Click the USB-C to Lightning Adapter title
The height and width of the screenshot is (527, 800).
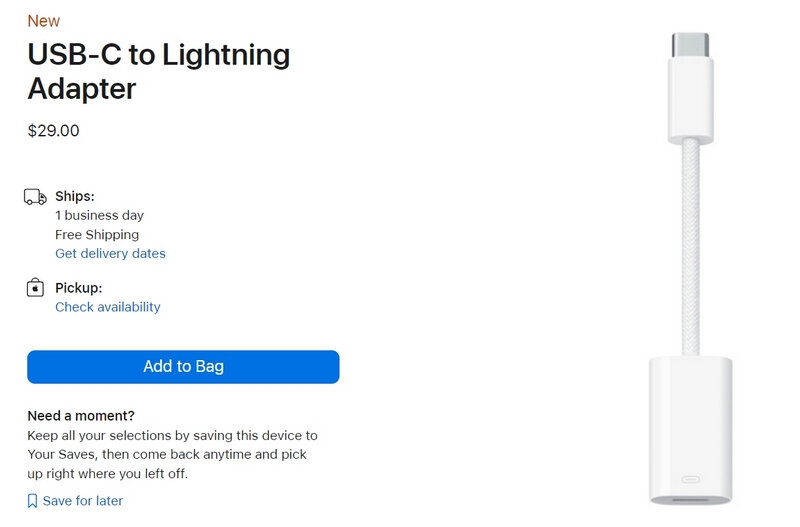(159, 71)
